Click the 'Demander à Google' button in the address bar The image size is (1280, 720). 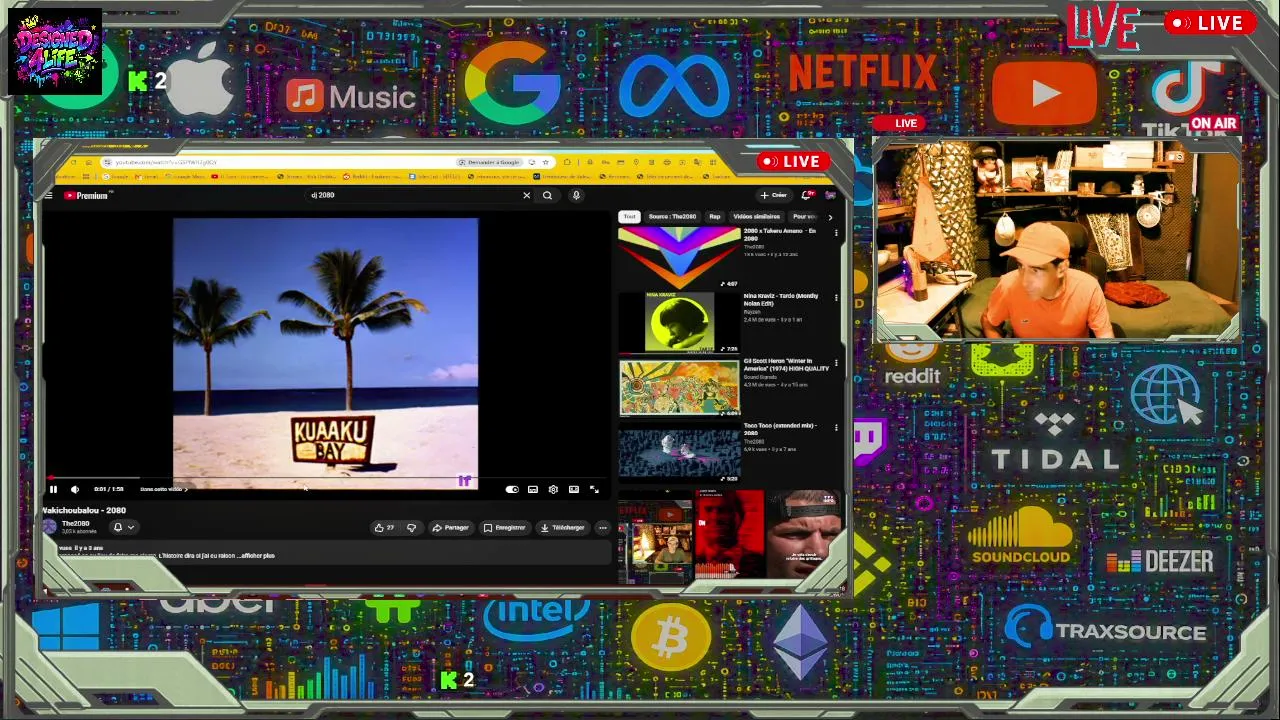[491, 162]
